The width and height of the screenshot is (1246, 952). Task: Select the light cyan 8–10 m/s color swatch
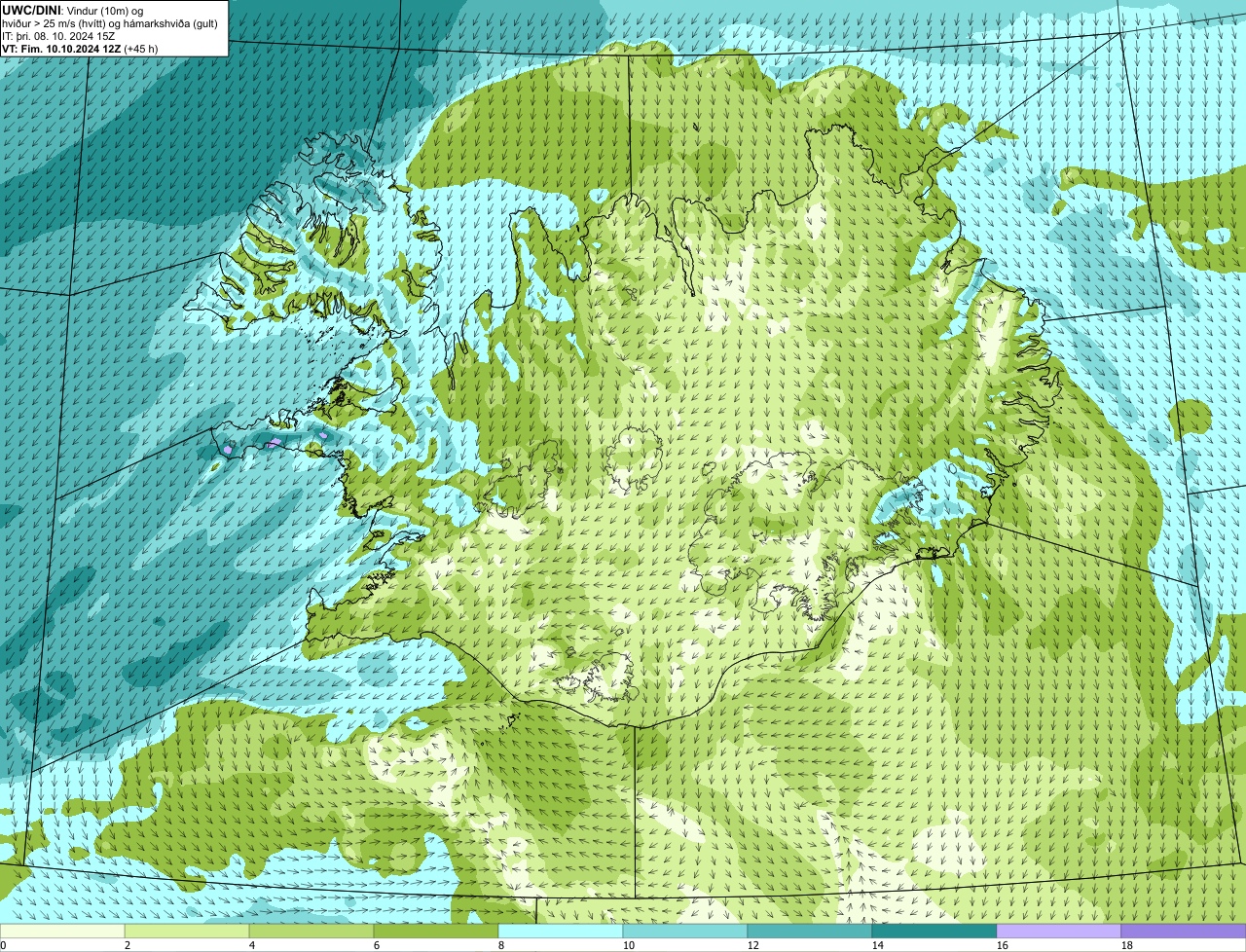561,931
